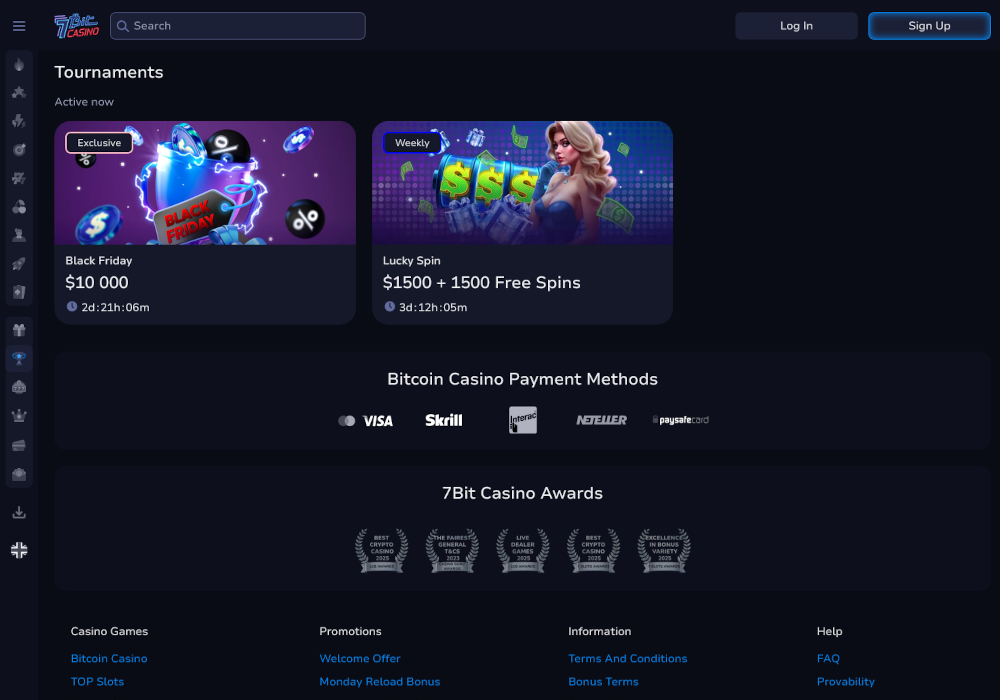The height and width of the screenshot is (700, 1000).
Task: Go to Terms And Conditions link
Action: click(627, 658)
